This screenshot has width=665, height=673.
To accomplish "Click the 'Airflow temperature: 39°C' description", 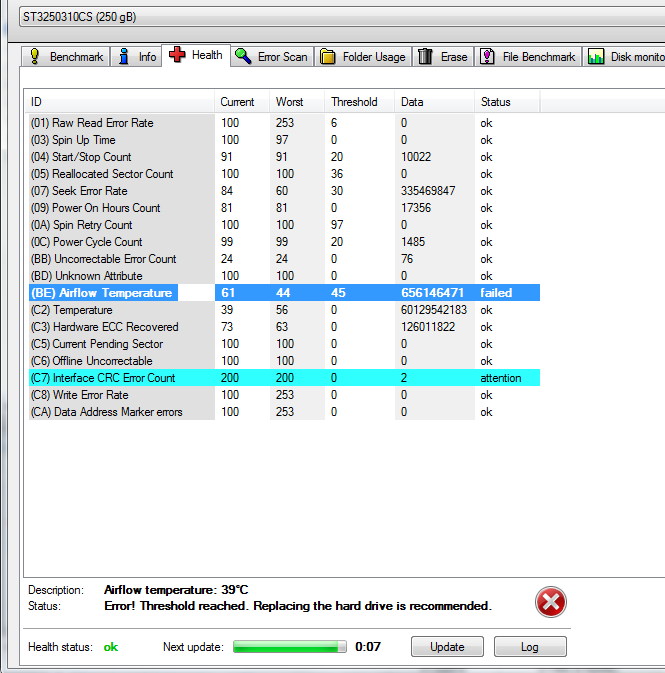I will click(x=176, y=590).
